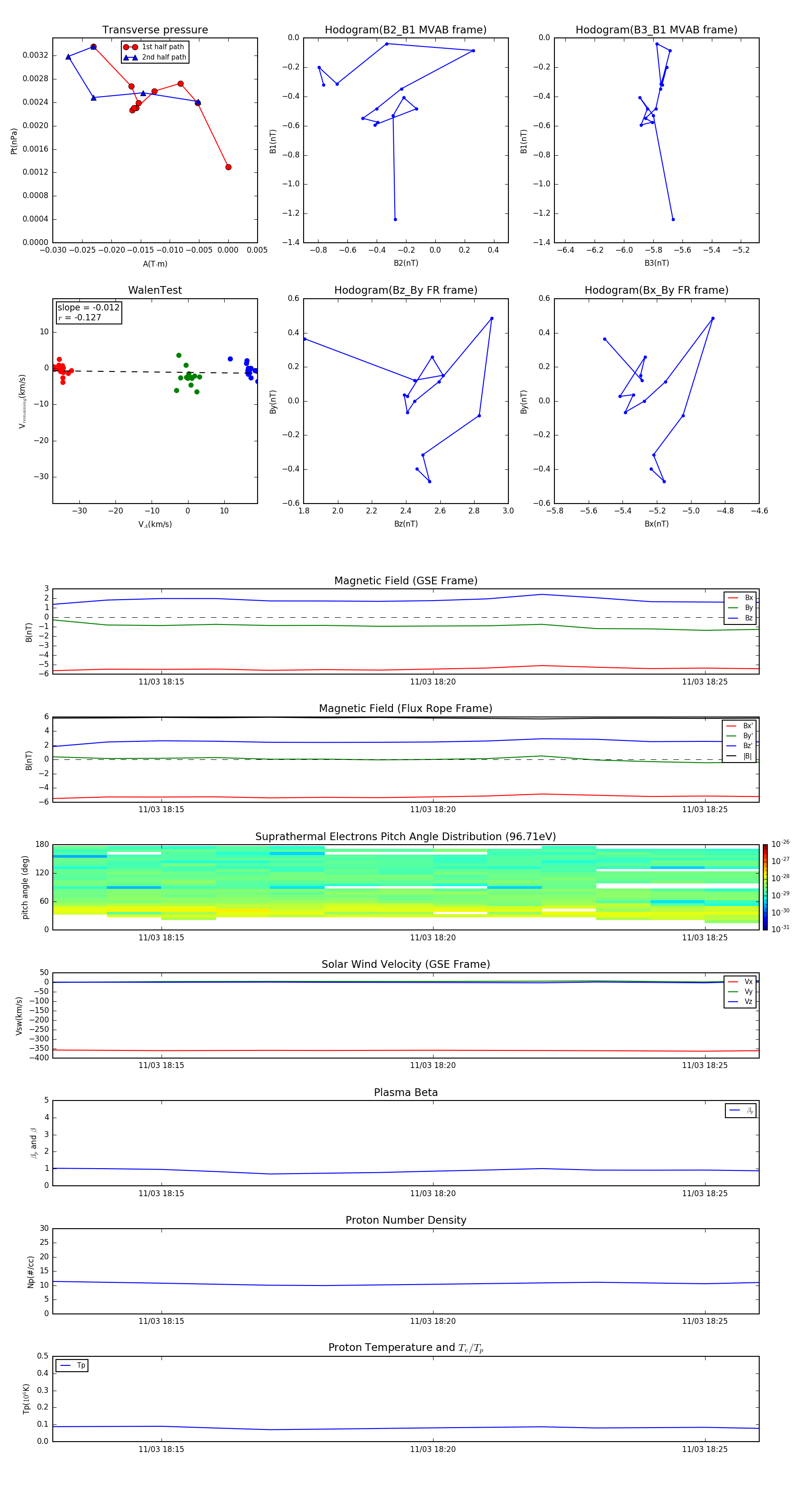Click the 'Vsw(km/s)' y-axis label
Screen dimensions: 812x1489
(x=19, y=1016)
